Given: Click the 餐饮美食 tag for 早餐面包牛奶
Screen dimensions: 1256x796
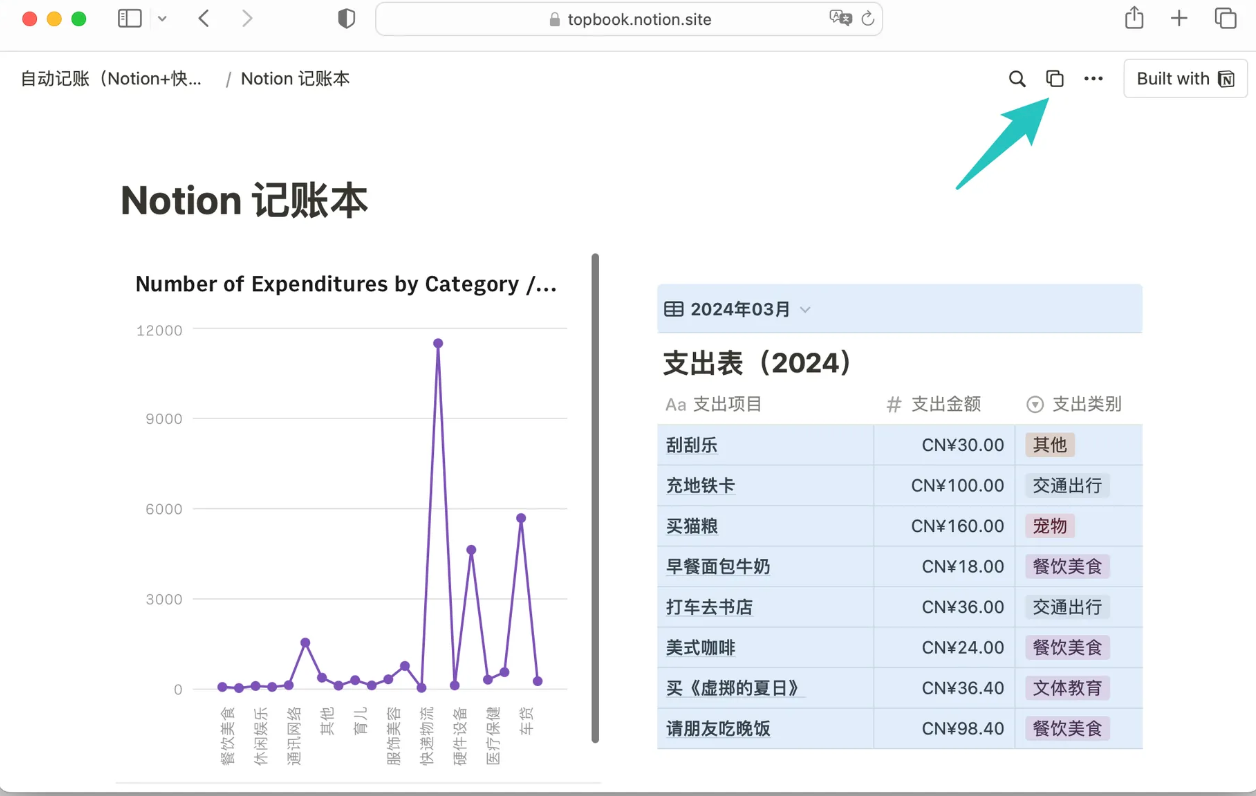Looking at the screenshot, I should point(1067,567).
